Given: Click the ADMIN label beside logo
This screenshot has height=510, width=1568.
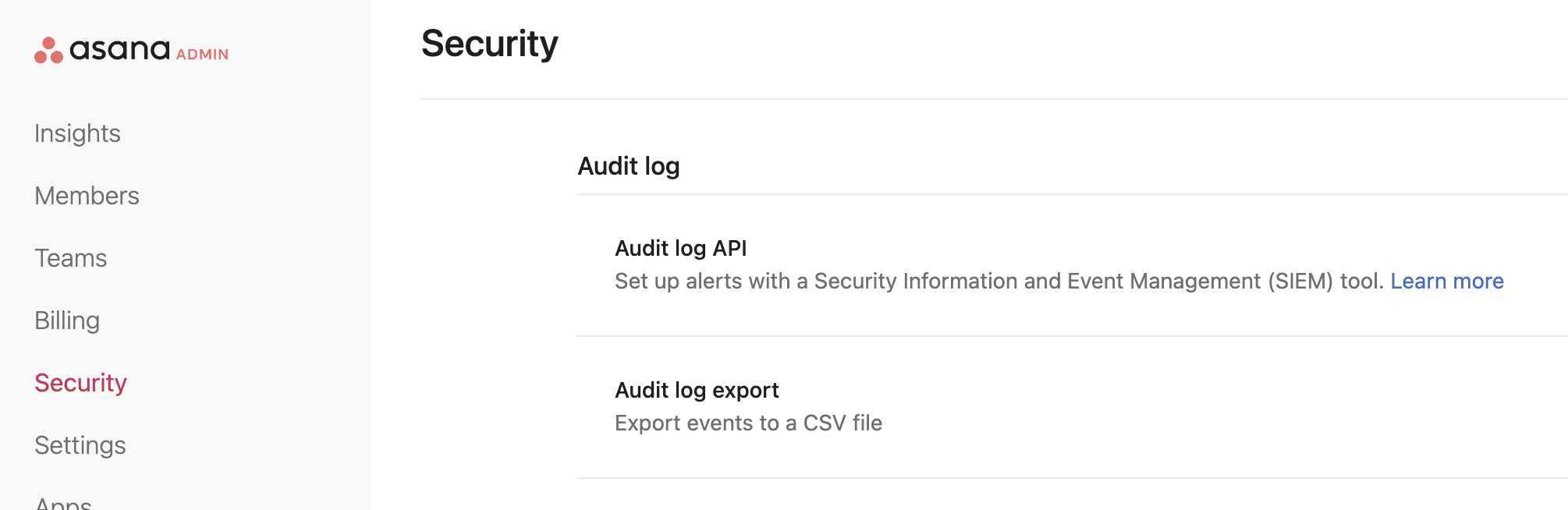Looking at the screenshot, I should [x=202, y=55].
